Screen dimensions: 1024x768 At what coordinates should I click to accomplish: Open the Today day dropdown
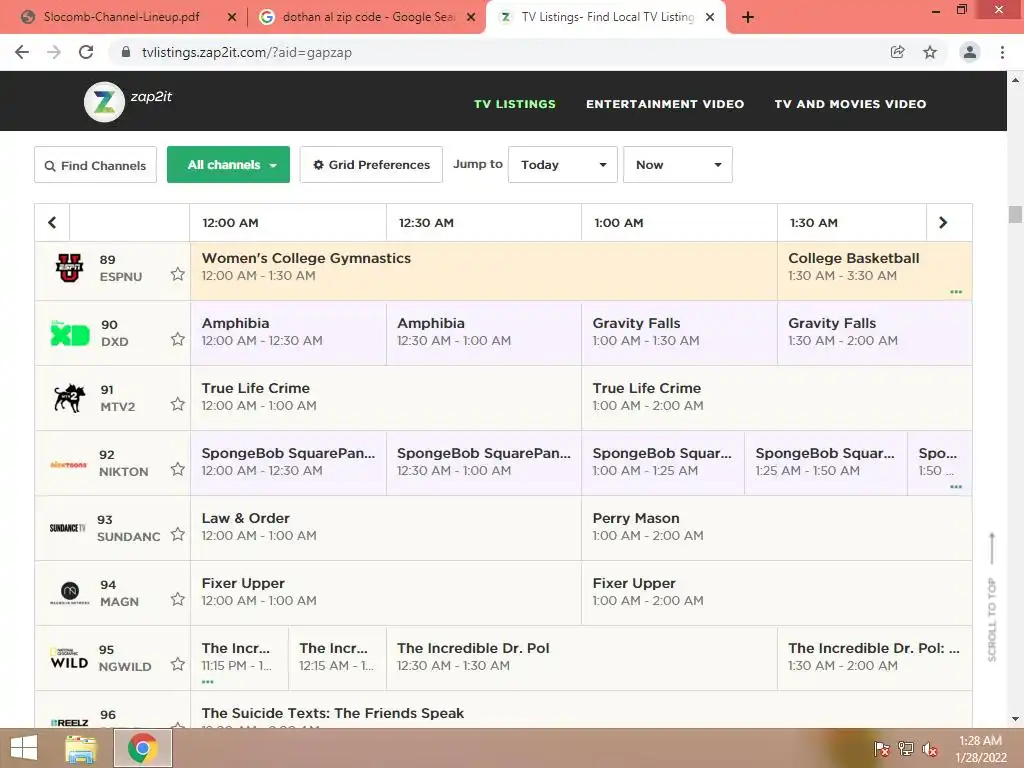[563, 165]
